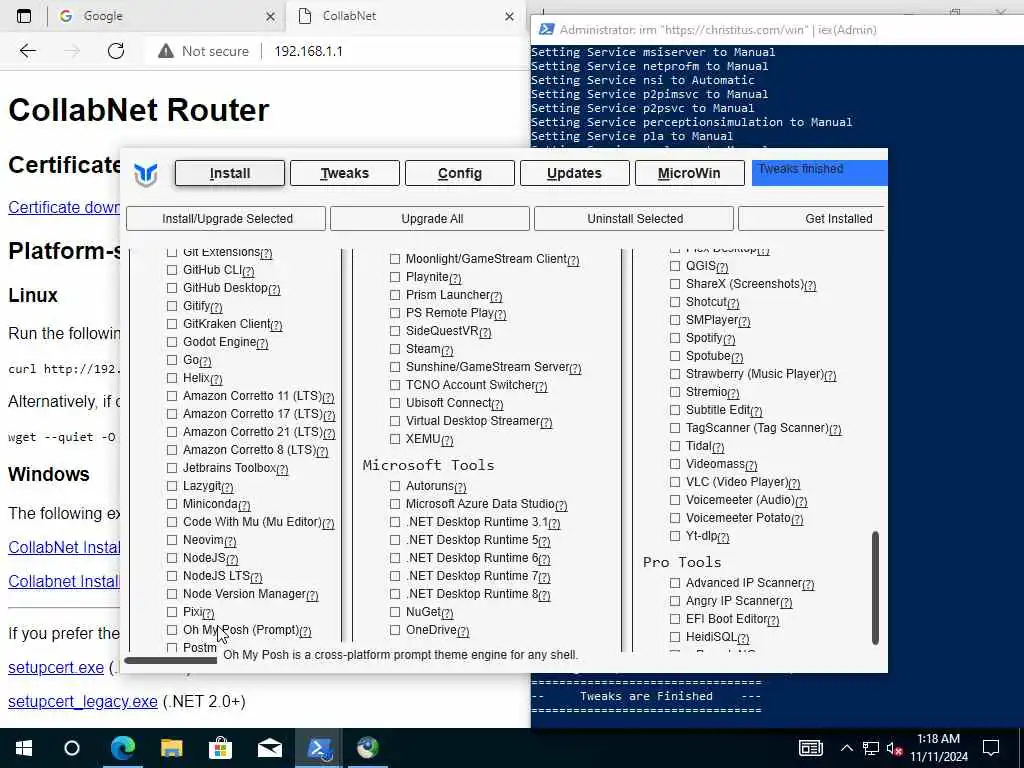Click the touch keyboard tray icon
This screenshot has height=768, width=1024.
(810, 748)
